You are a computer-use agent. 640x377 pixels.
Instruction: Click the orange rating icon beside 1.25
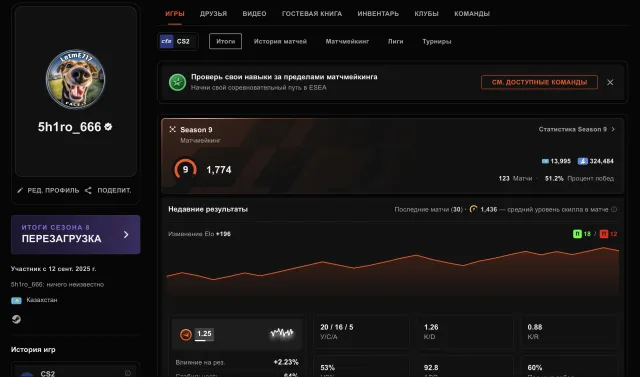[x=186, y=335]
